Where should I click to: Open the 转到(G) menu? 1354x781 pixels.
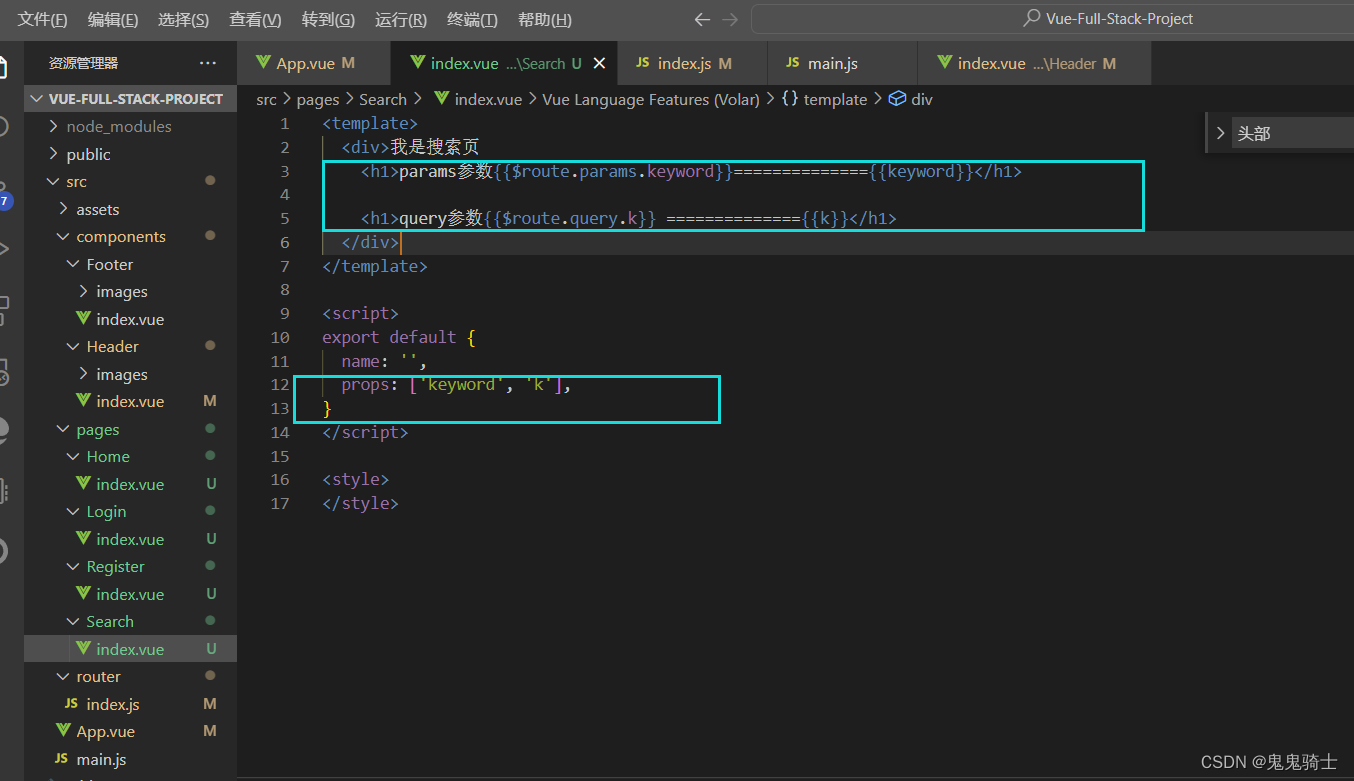coord(328,19)
